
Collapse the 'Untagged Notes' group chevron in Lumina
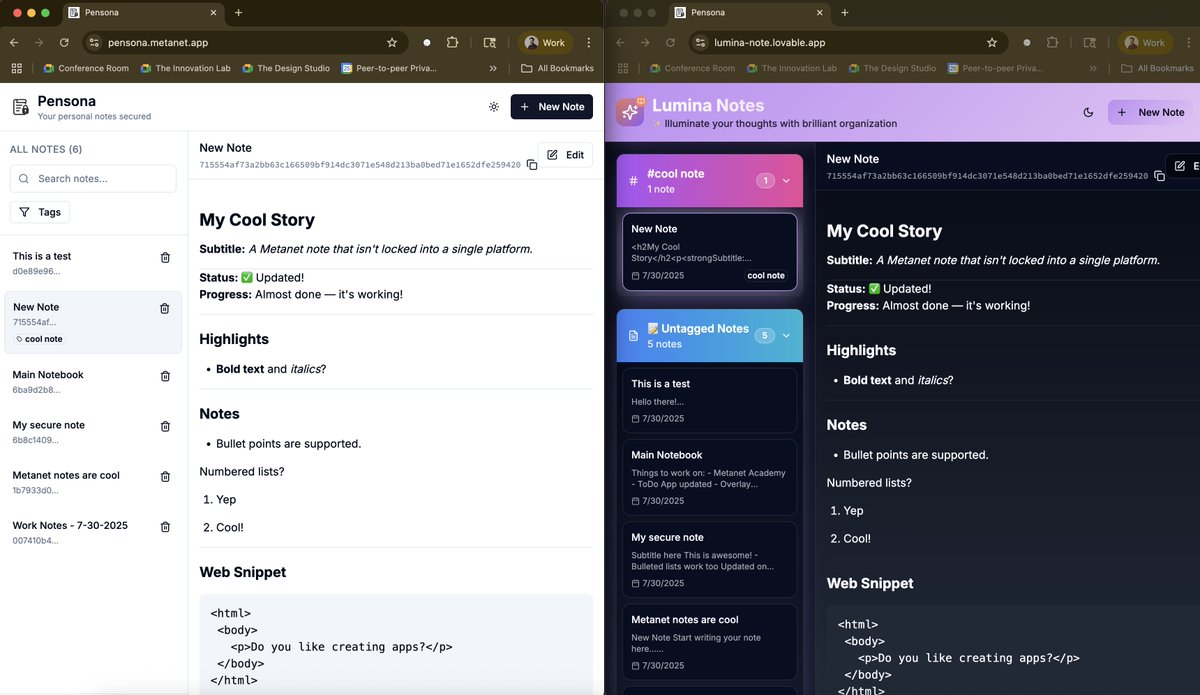(x=786, y=336)
